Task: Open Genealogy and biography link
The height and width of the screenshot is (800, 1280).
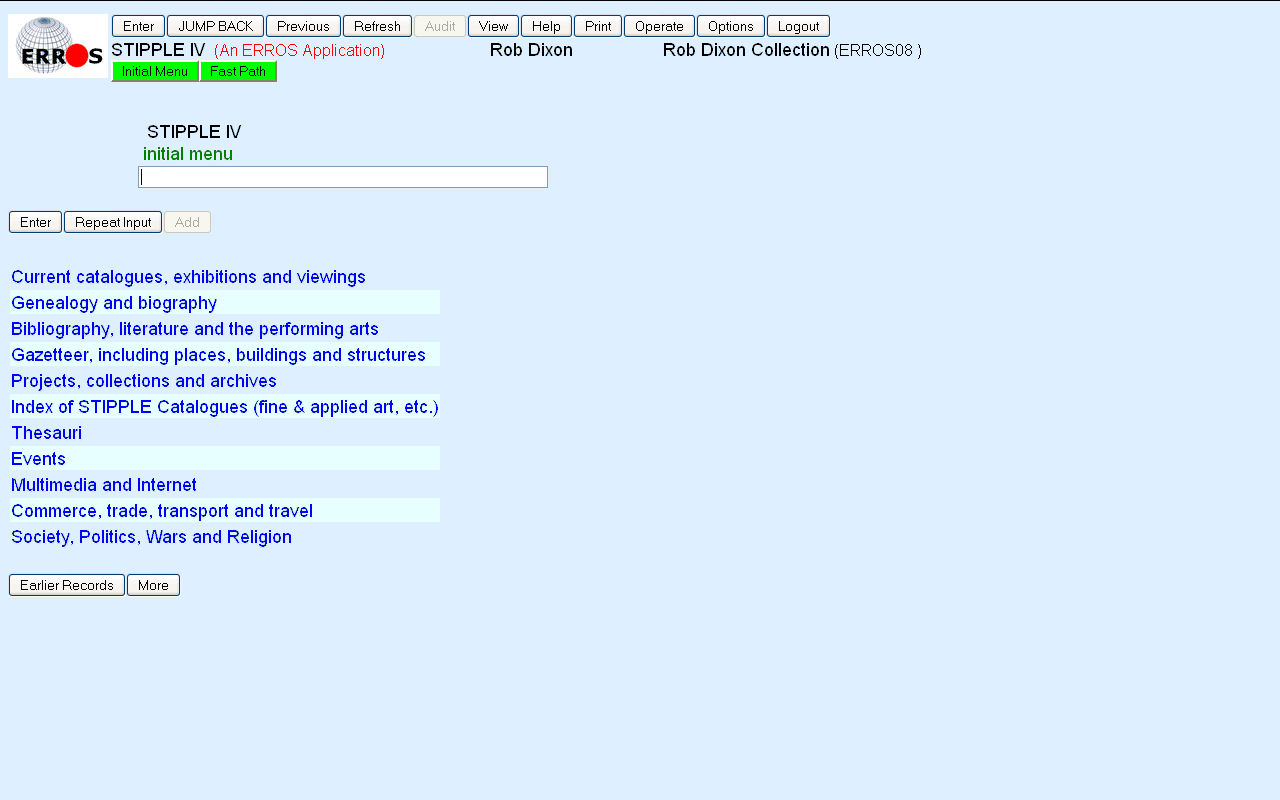Action: click(114, 303)
